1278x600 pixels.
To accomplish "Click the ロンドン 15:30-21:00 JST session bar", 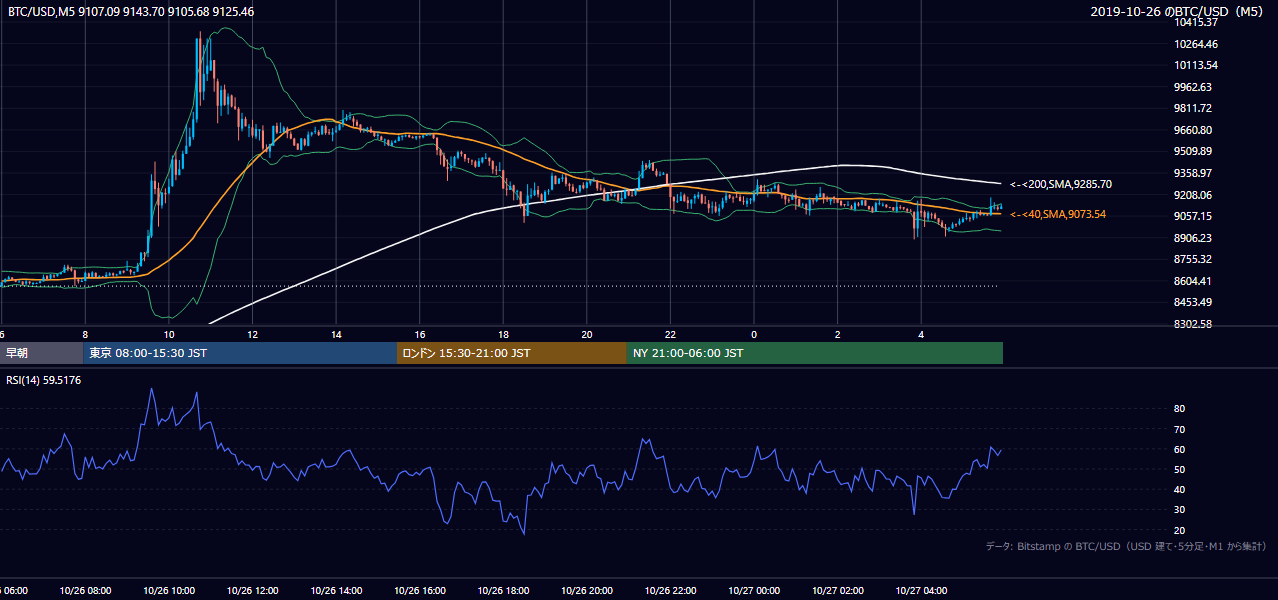I will pyautogui.click(x=512, y=353).
